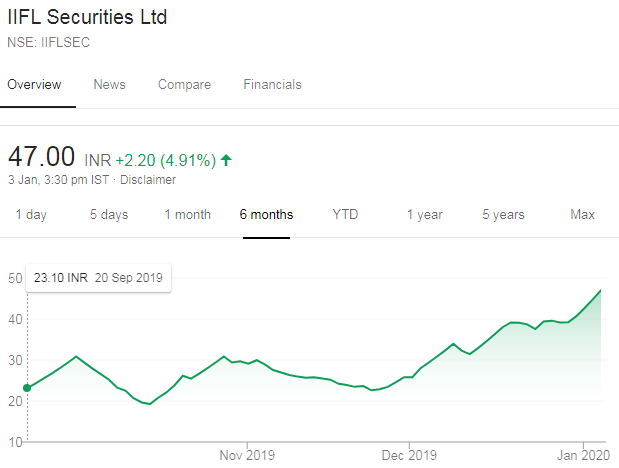View the Financials tab
The width and height of the screenshot is (619, 468).
click(x=272, y=85)
